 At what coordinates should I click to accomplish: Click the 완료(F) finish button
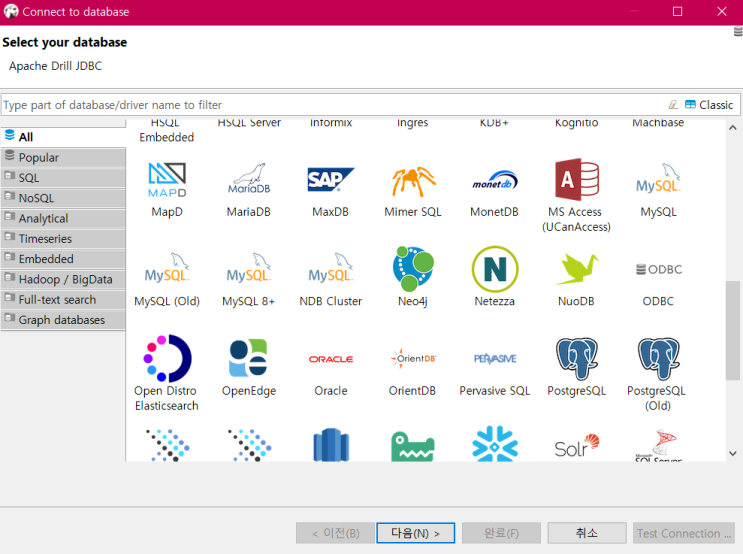501,533
